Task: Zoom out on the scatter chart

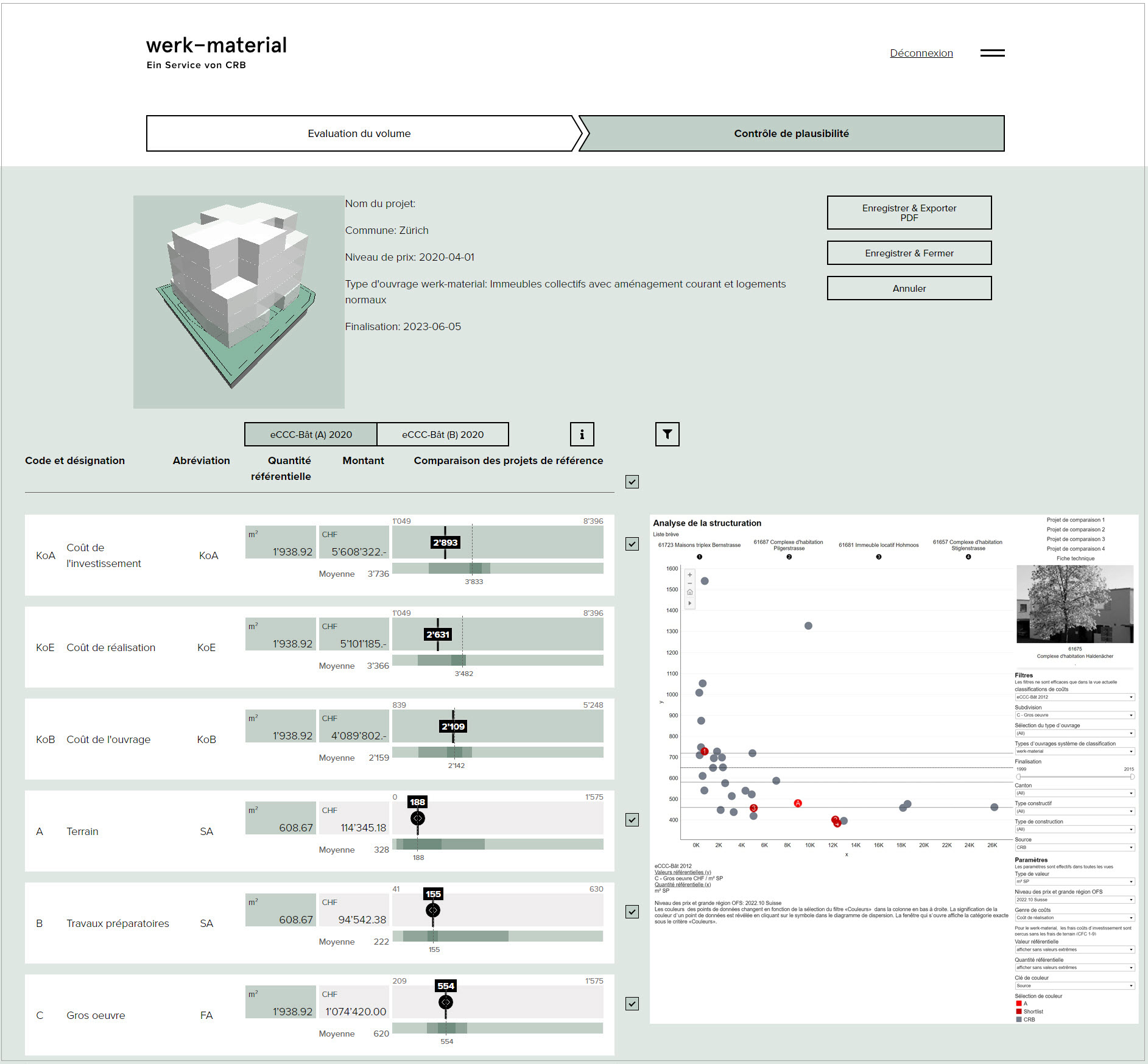Action: click(x=689, y=583)
